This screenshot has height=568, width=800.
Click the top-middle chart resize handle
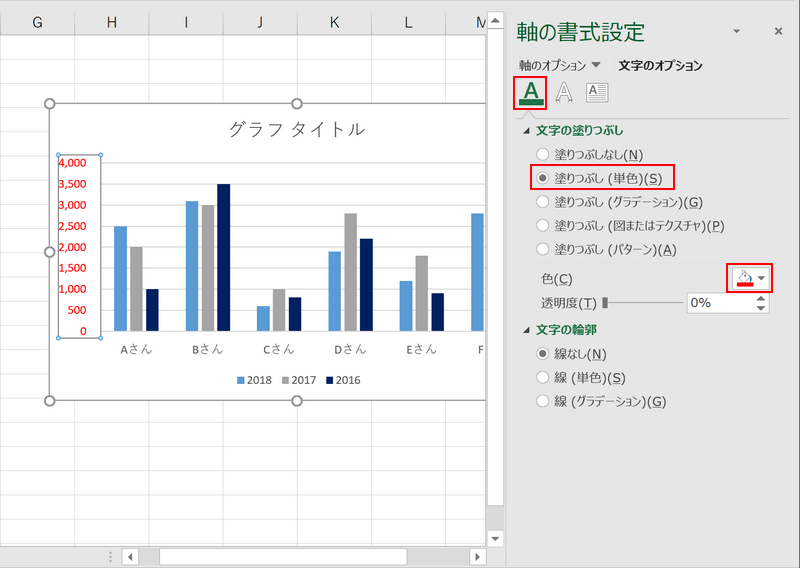tap(297, 104)
